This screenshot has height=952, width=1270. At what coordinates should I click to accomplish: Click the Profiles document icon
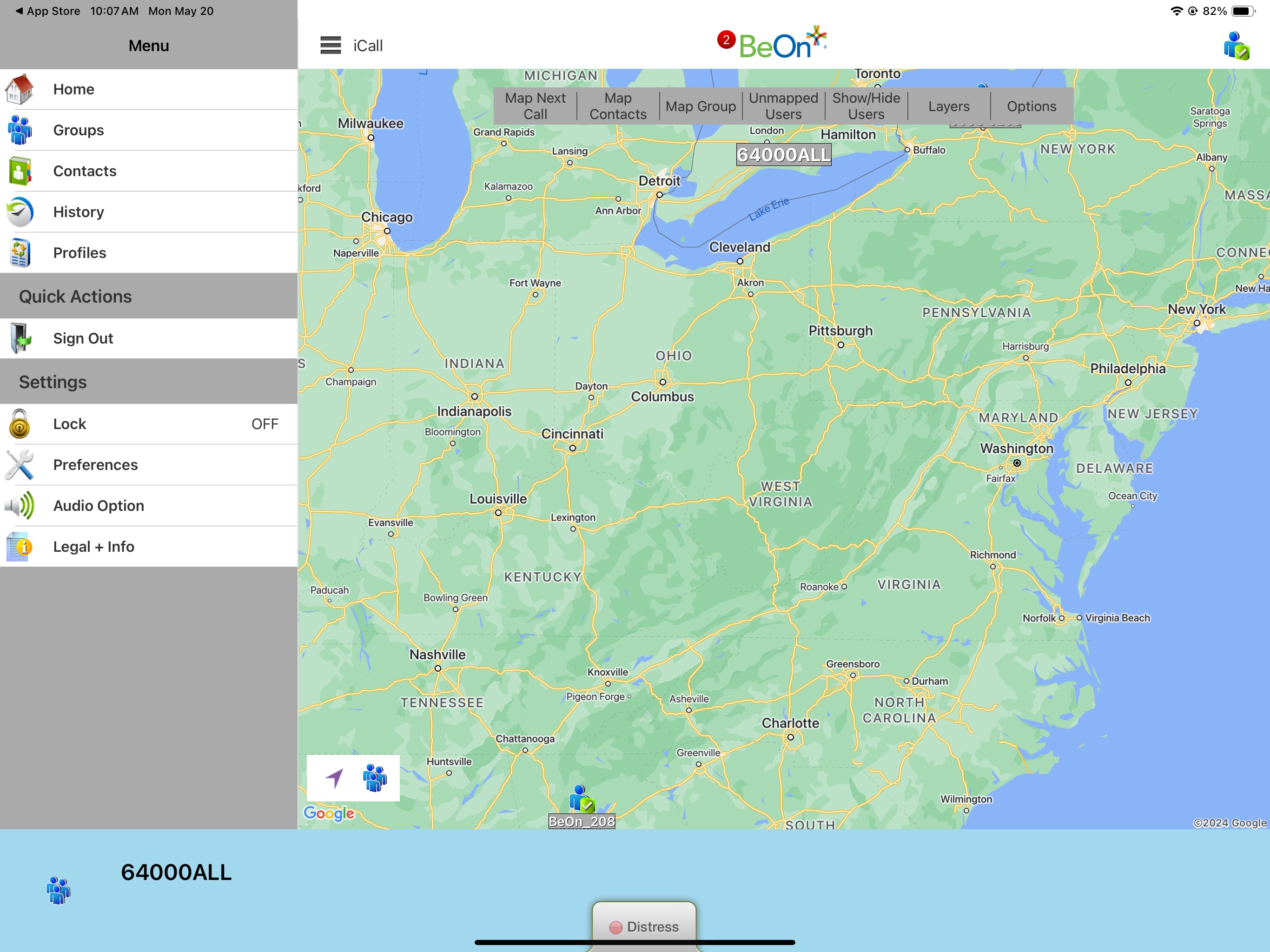tap(20, 252)
